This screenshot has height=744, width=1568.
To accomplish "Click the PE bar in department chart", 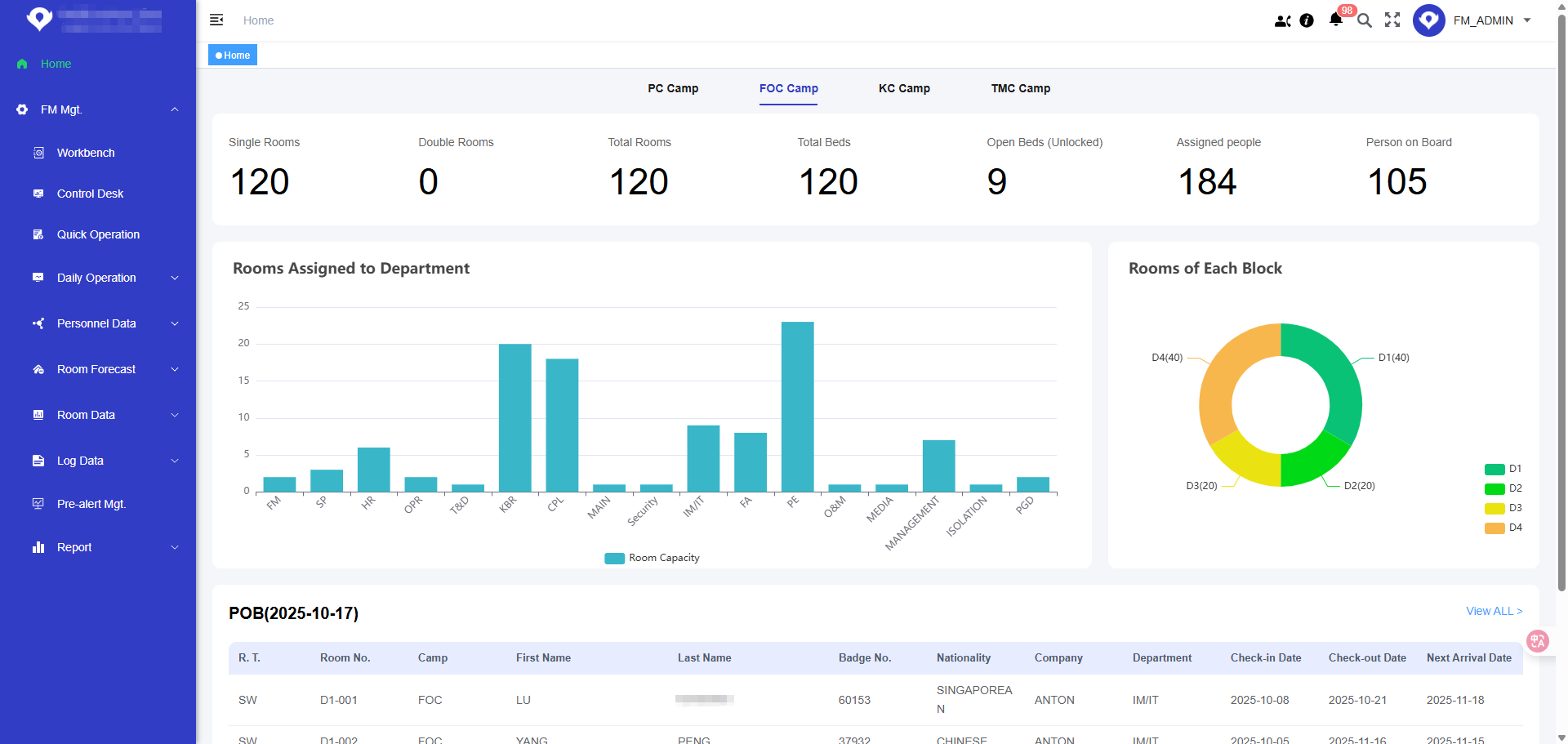I will (797, 407).
